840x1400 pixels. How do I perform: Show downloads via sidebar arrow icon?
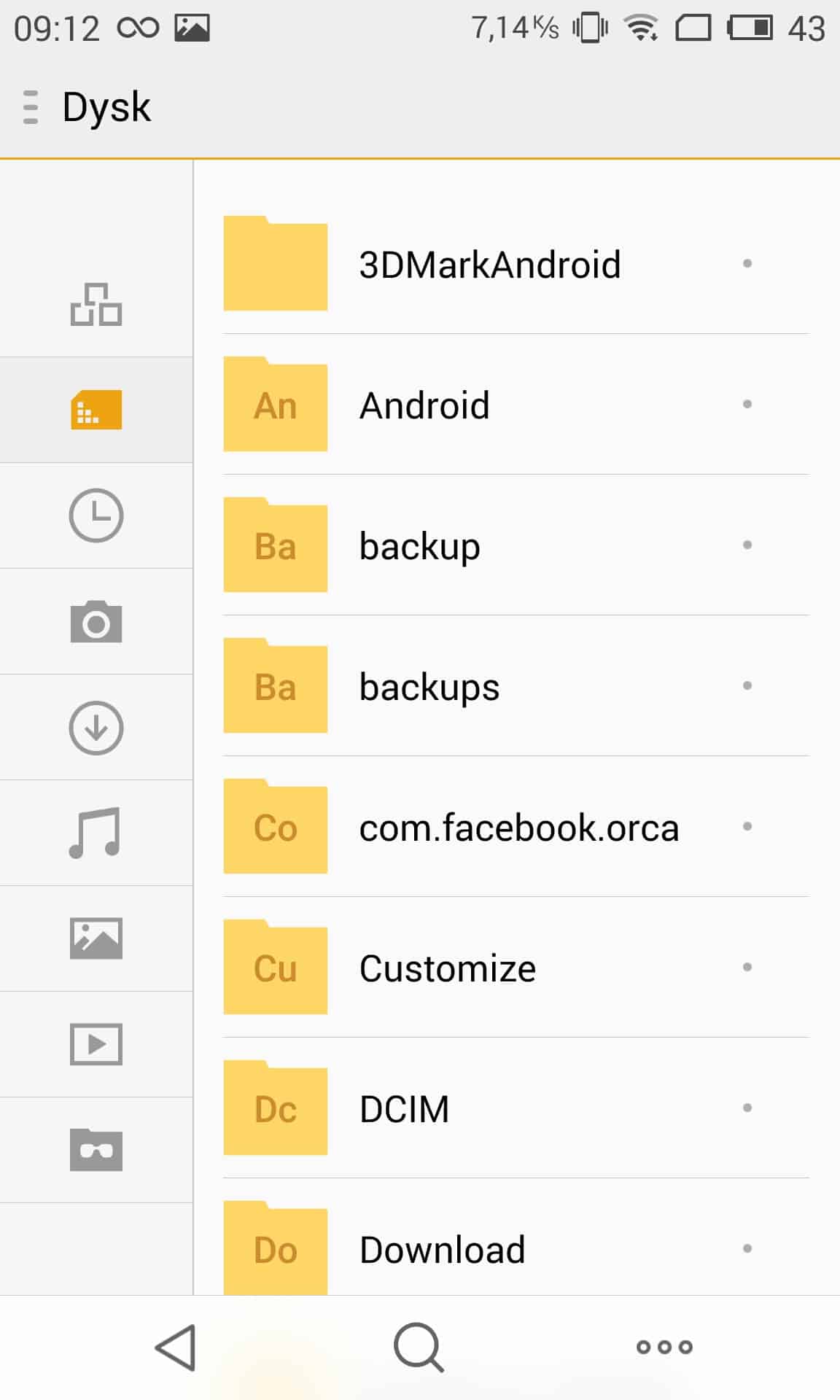[96, 728]
